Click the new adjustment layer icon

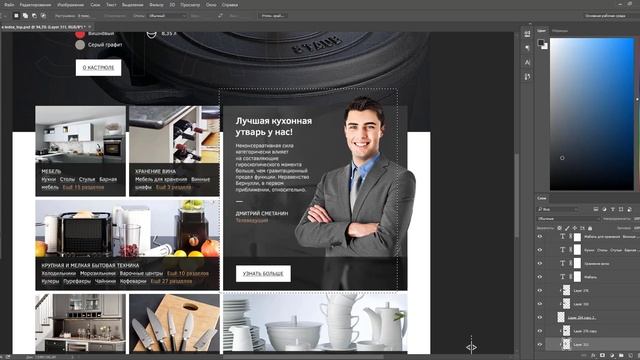612,356
